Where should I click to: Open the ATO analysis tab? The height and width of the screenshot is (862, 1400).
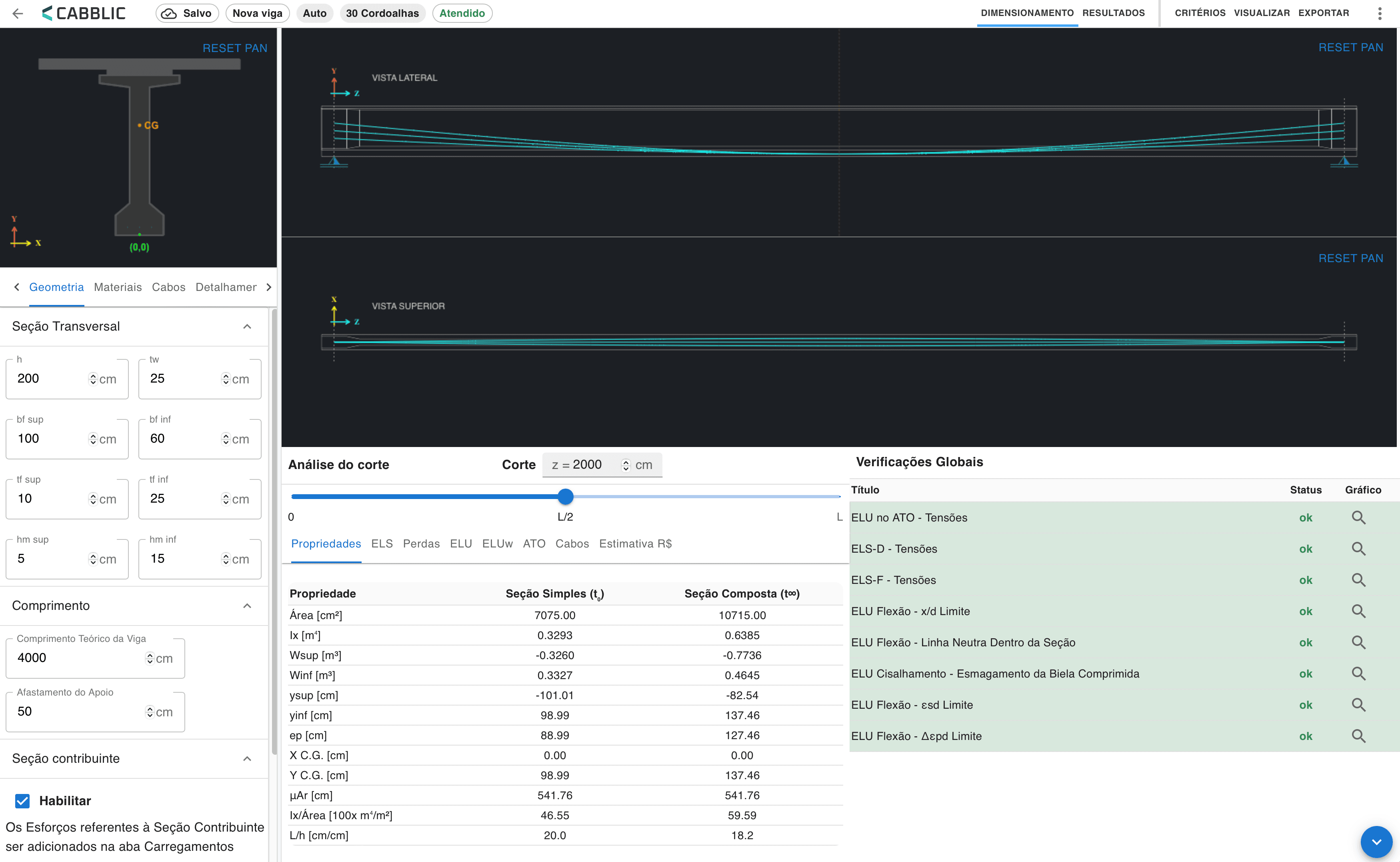534,544
